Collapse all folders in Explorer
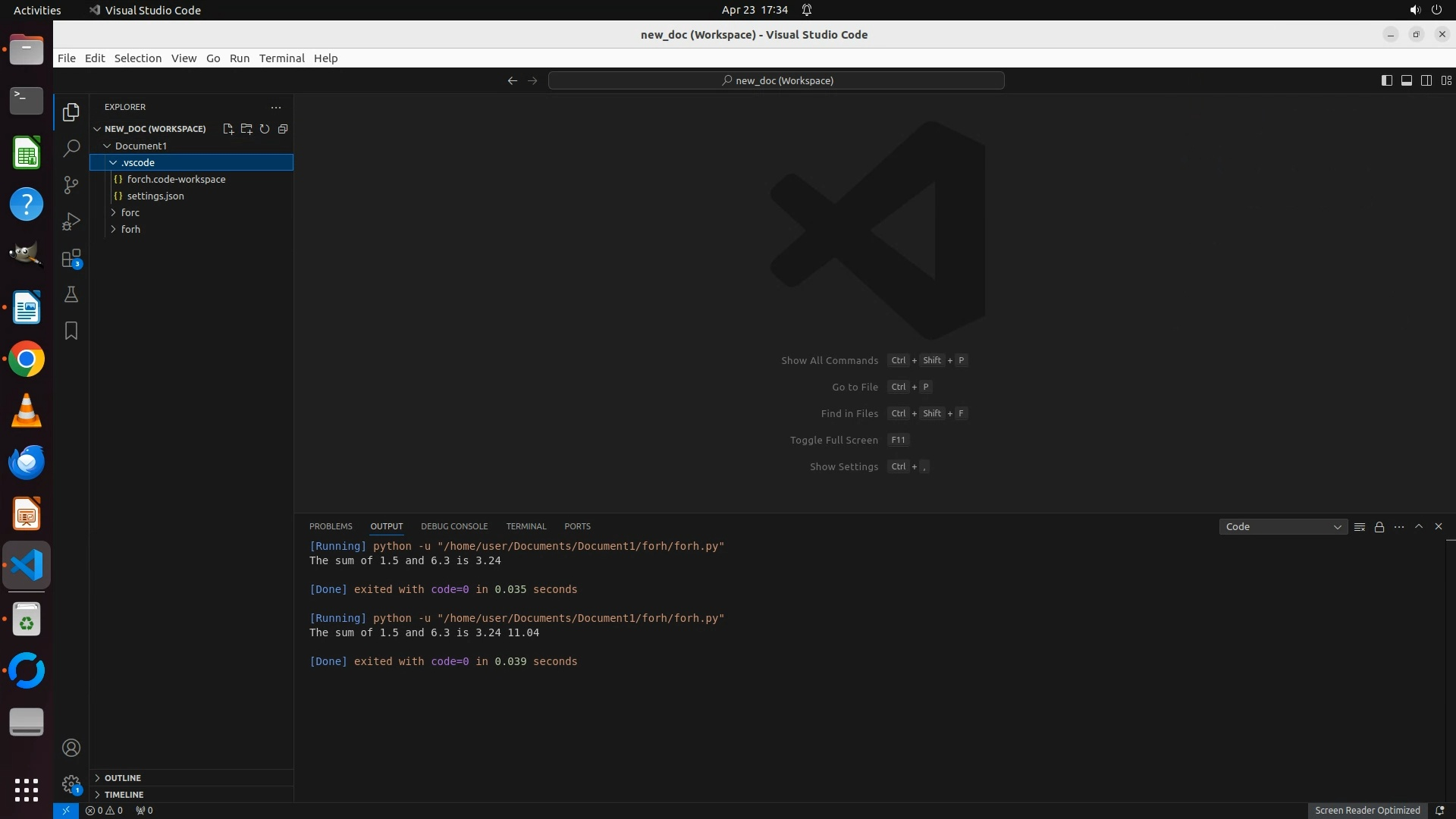 click(x=283, y=129)
